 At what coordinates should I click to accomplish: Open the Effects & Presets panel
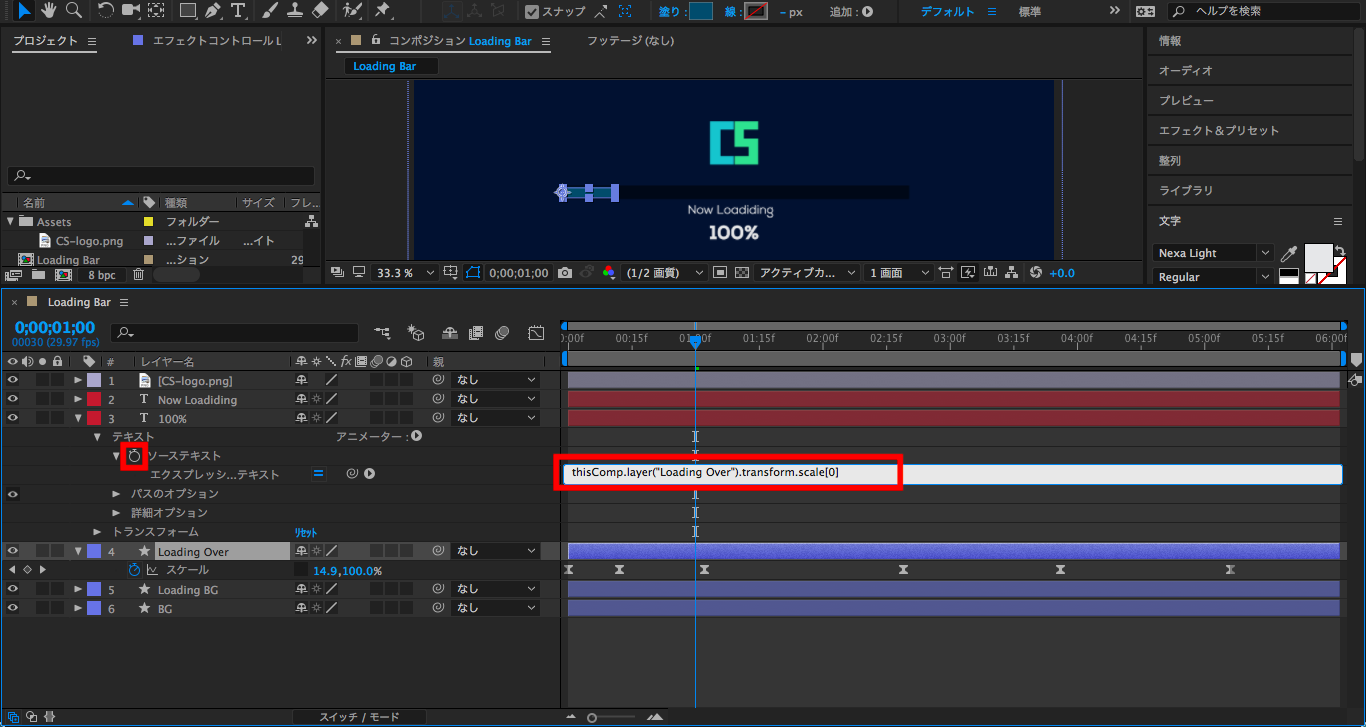[x=1218, y=131]
